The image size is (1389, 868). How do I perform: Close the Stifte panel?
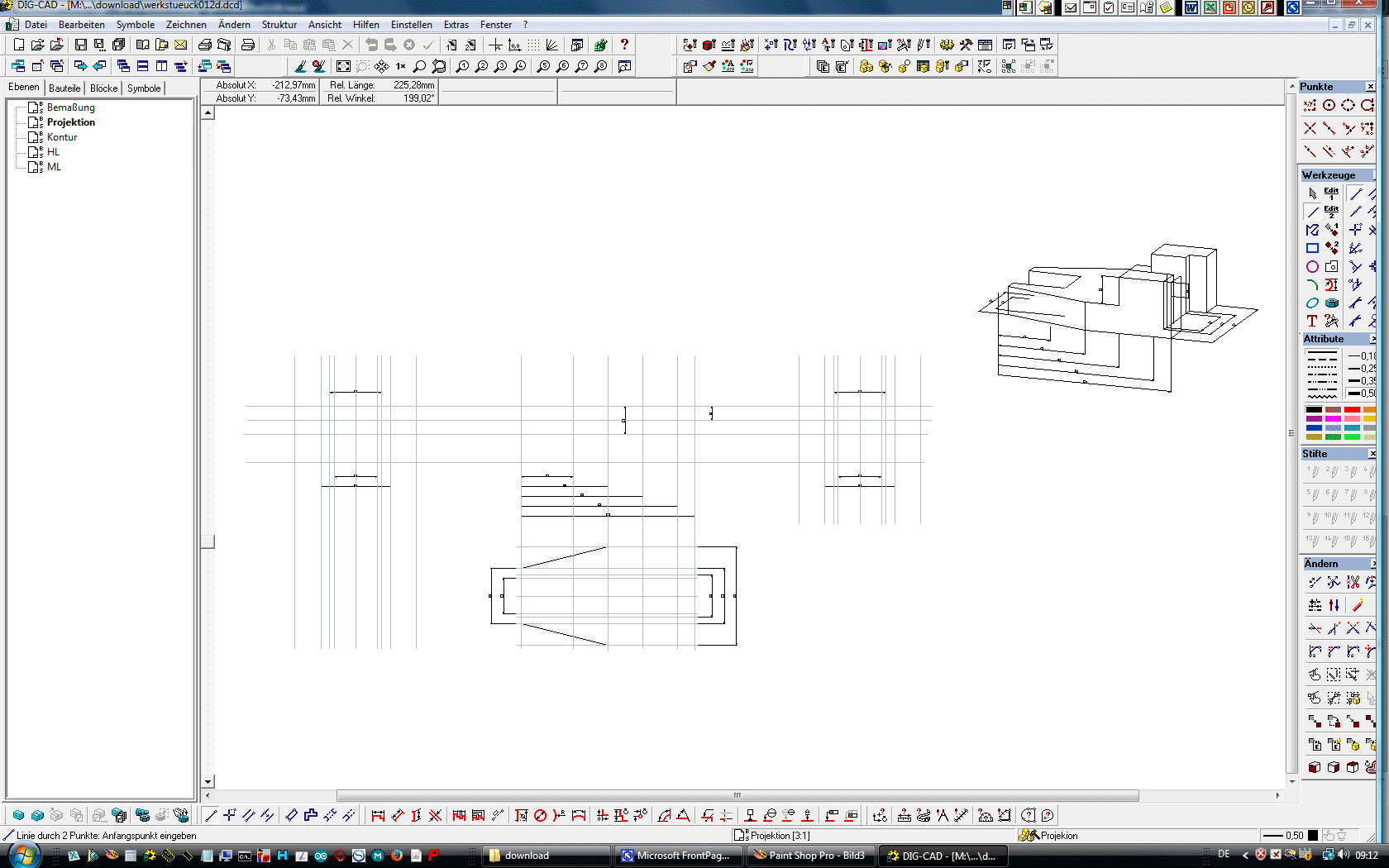pos(1372,454)
